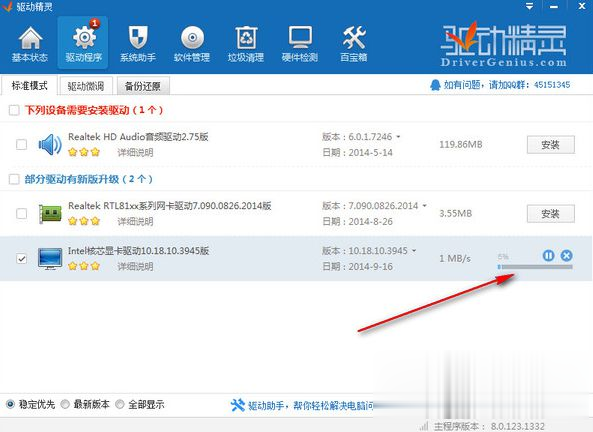Click the 119.86MB file size text
Viewport: 593px width, 432px height.
[461, 145]
